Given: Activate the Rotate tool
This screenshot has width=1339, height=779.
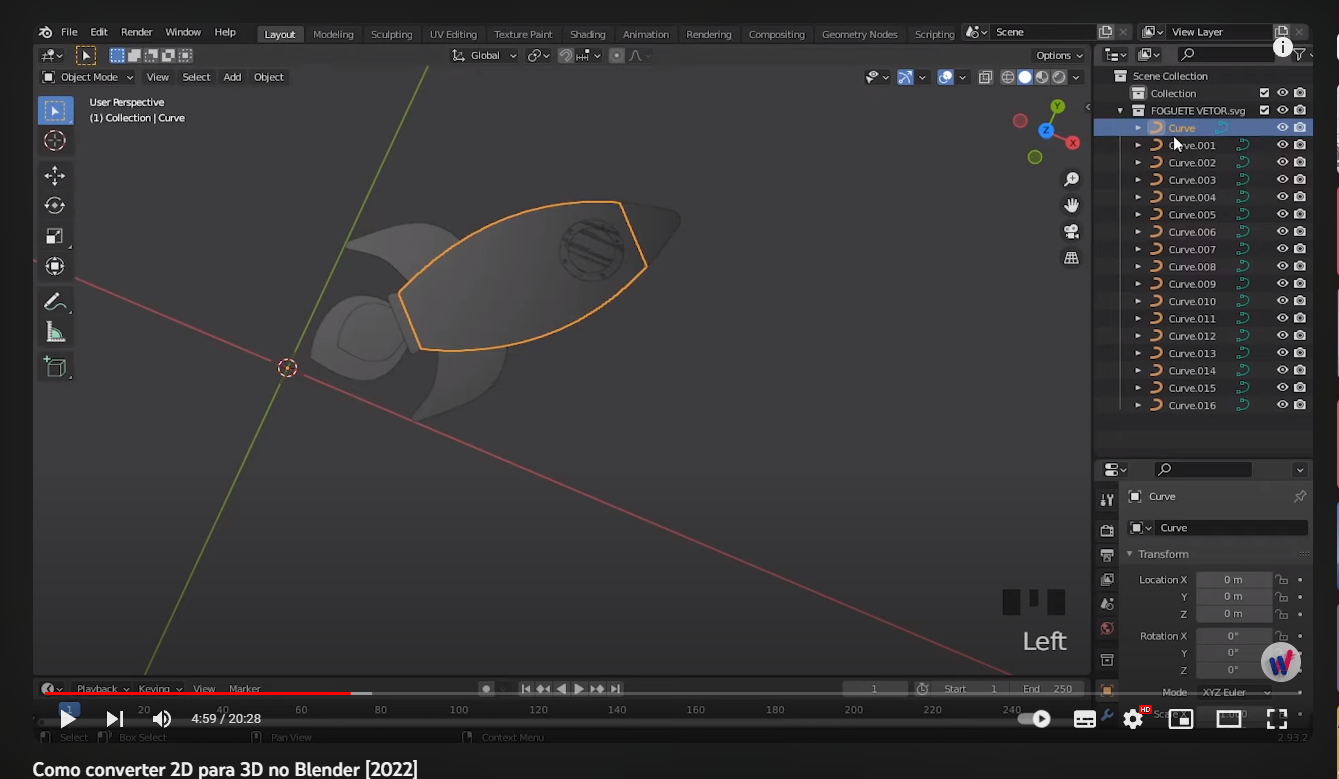Looking at the screenshot, I should click(x=55, y=206).
